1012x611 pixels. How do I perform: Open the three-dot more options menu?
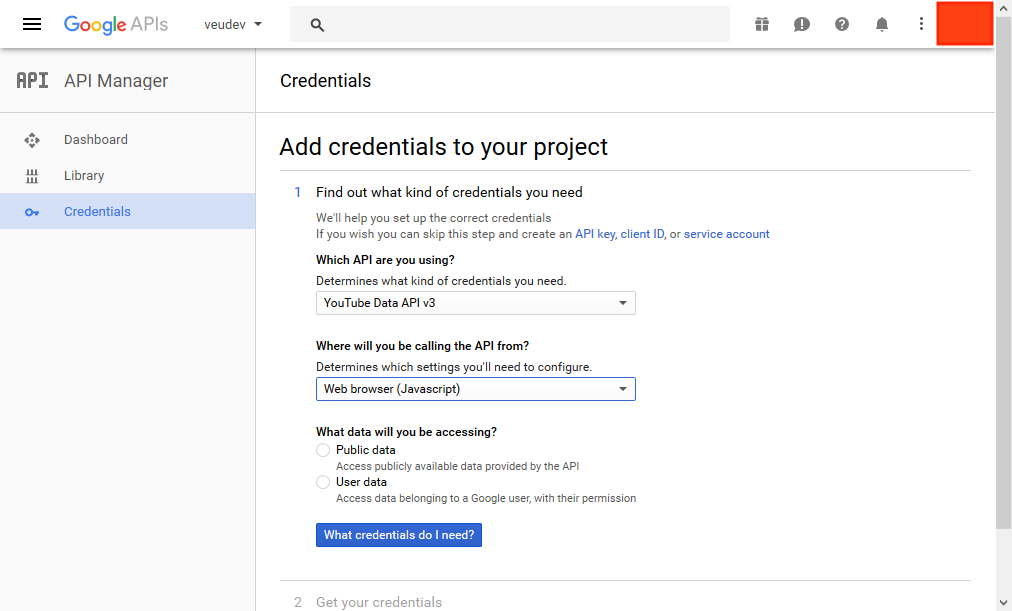921,24
